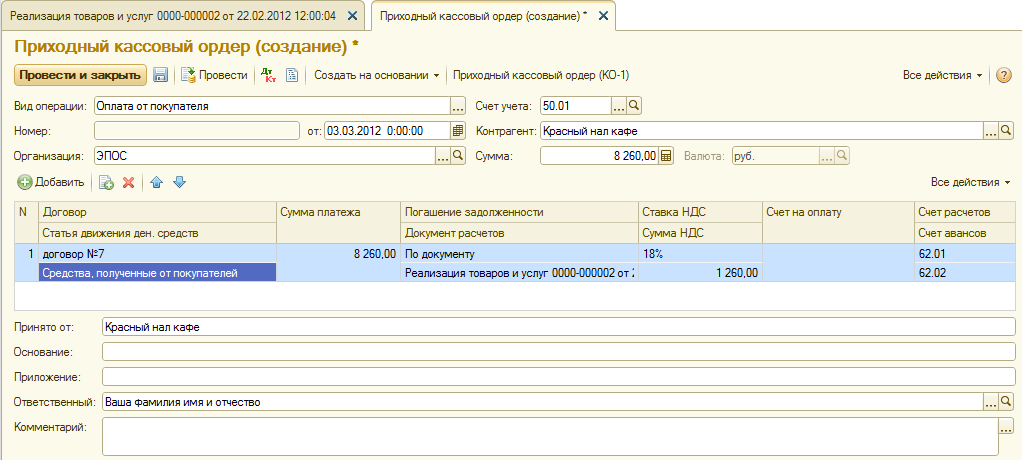
Task: Close the Приходный кассовый ордер tab
Action: click(600, 16)
